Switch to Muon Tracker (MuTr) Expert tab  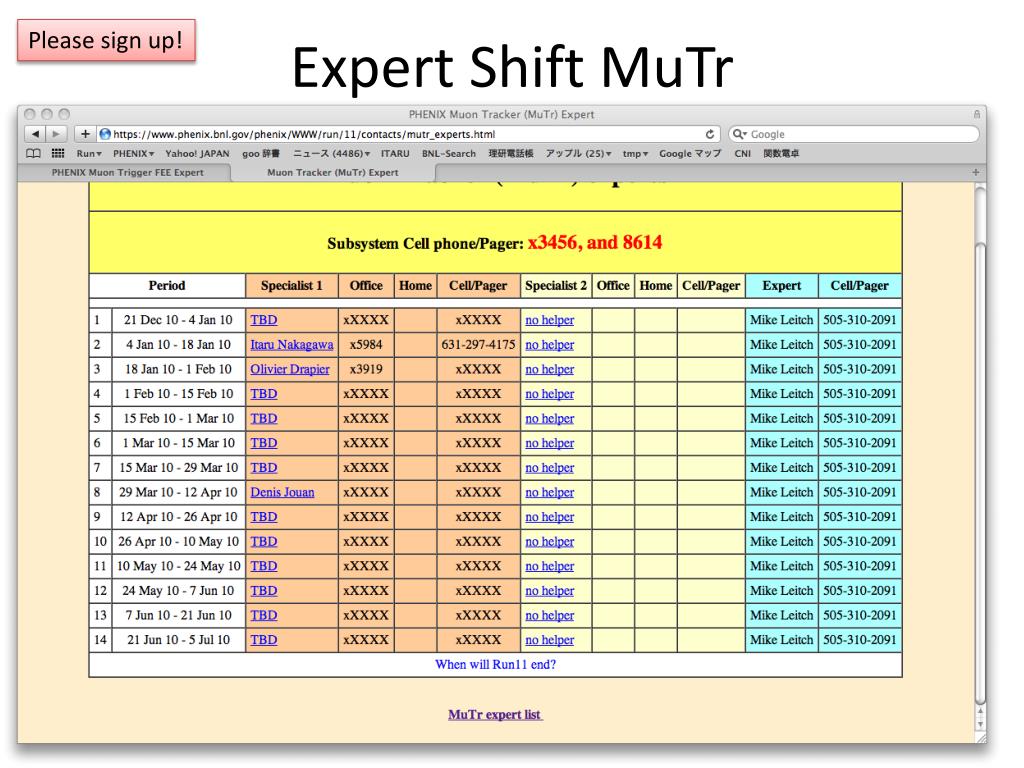click(x=332, y=172)
